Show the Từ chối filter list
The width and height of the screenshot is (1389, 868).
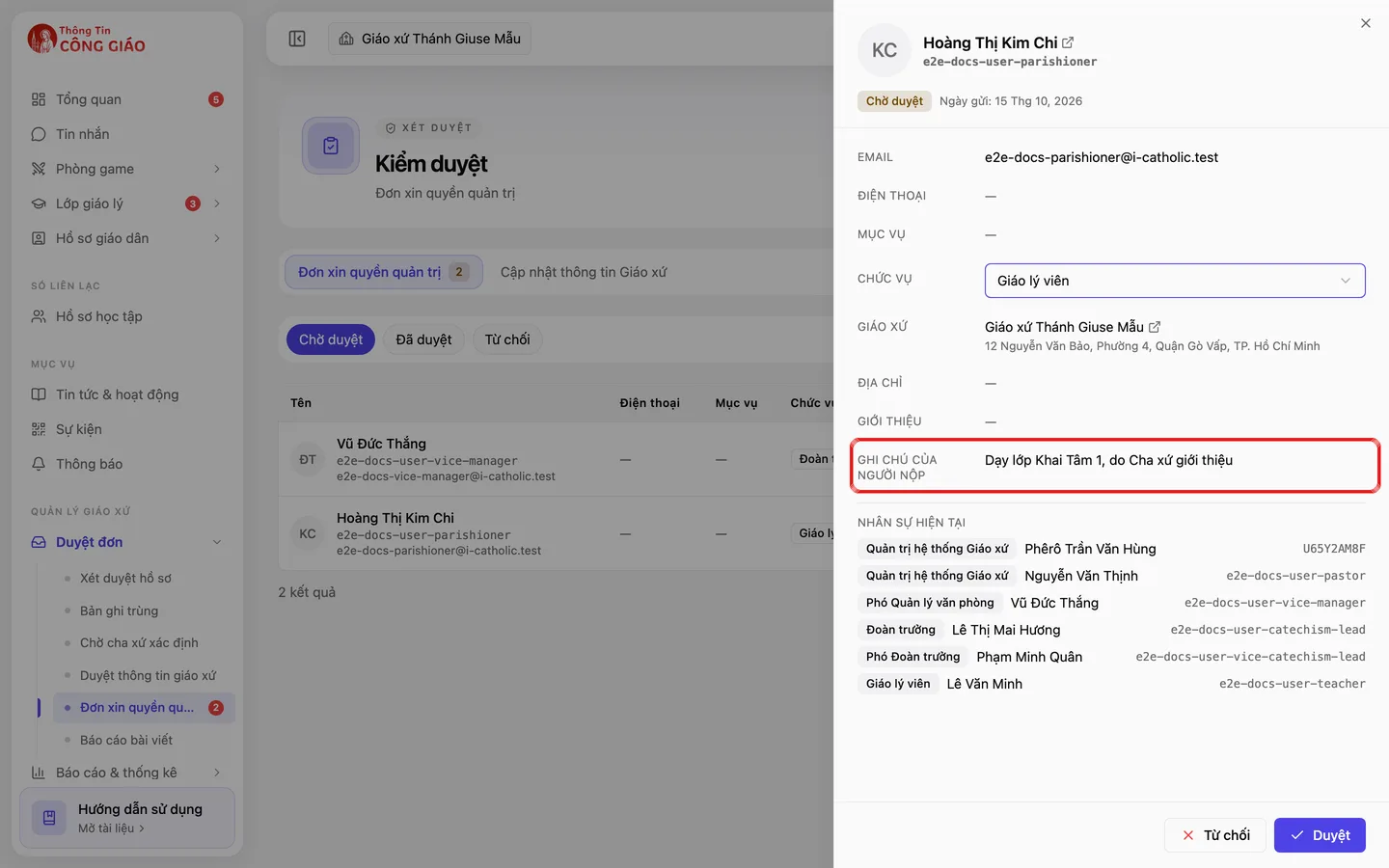coord(507,339)
